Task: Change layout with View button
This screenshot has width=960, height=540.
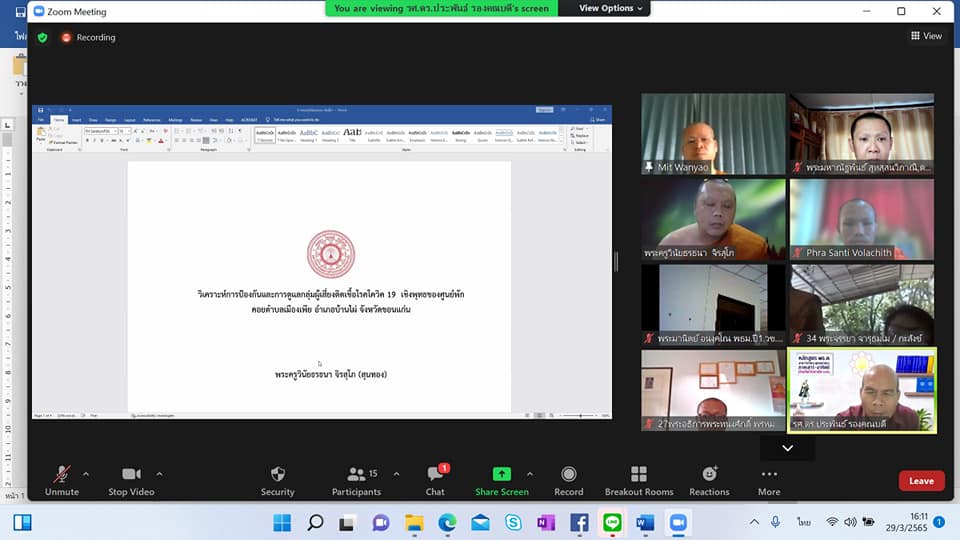Action: [x=926, y=36]
